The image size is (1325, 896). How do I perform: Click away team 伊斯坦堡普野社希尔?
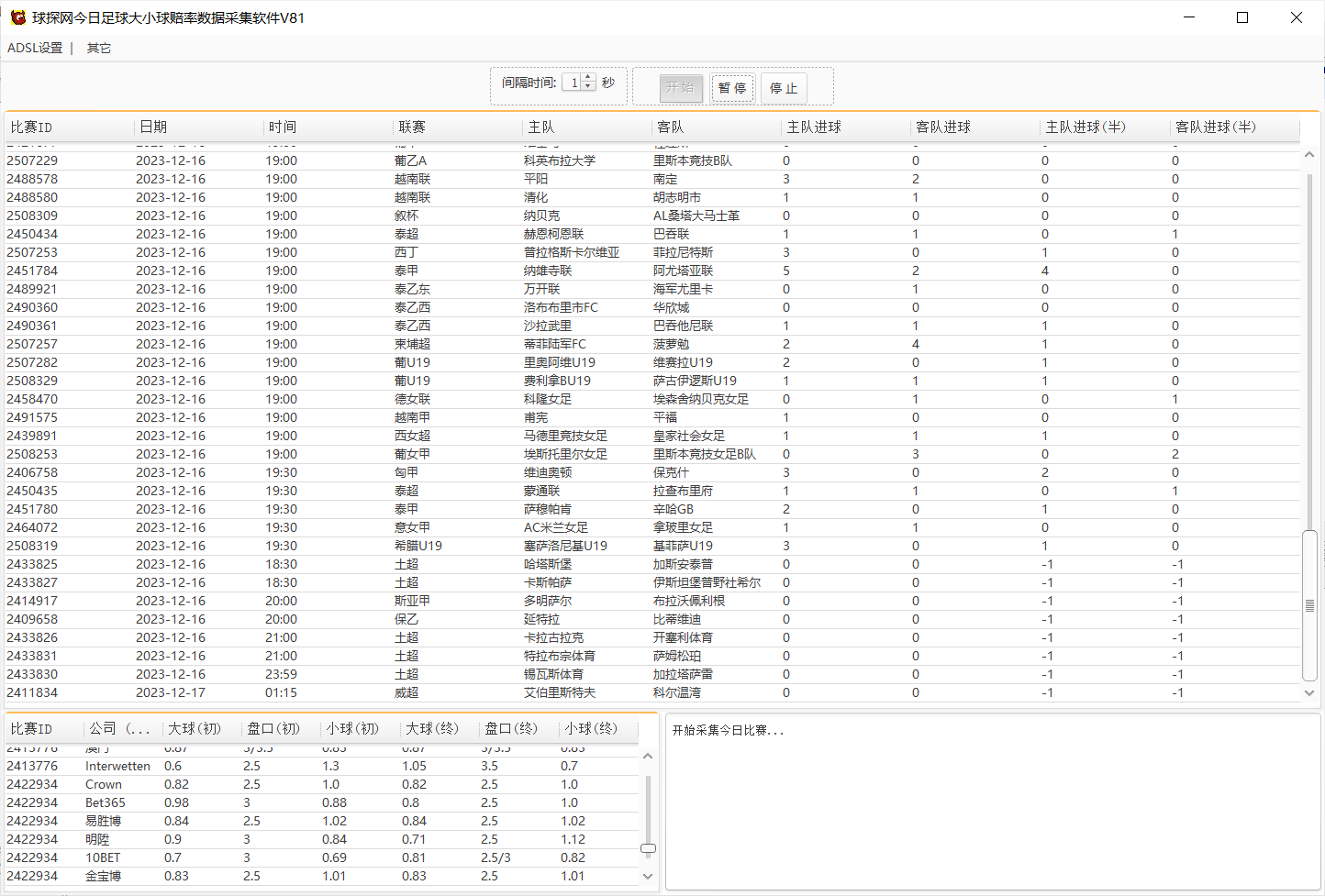pyautogui.click(x=707, y=582)
